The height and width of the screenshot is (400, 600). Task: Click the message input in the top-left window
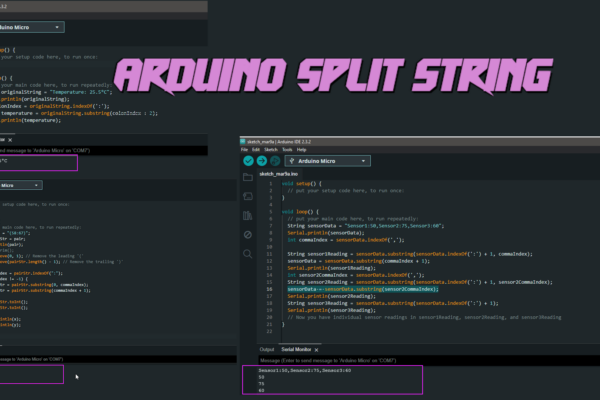104,150
